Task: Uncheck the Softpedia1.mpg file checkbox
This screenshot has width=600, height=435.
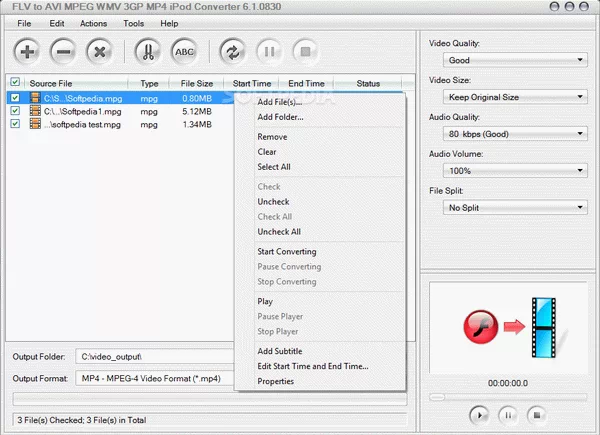Action: (15, 111)
